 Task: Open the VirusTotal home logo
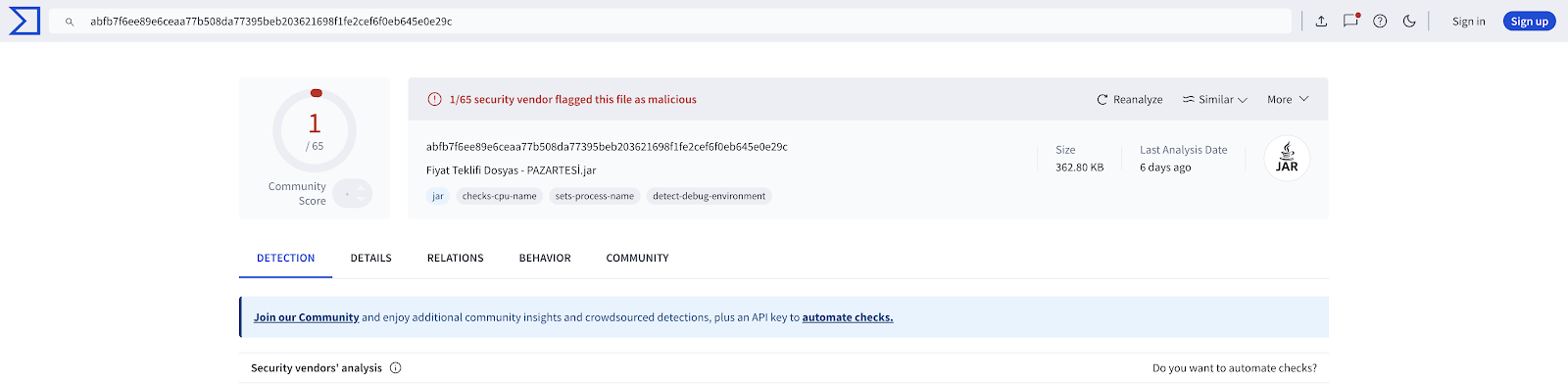coord(24,21)
